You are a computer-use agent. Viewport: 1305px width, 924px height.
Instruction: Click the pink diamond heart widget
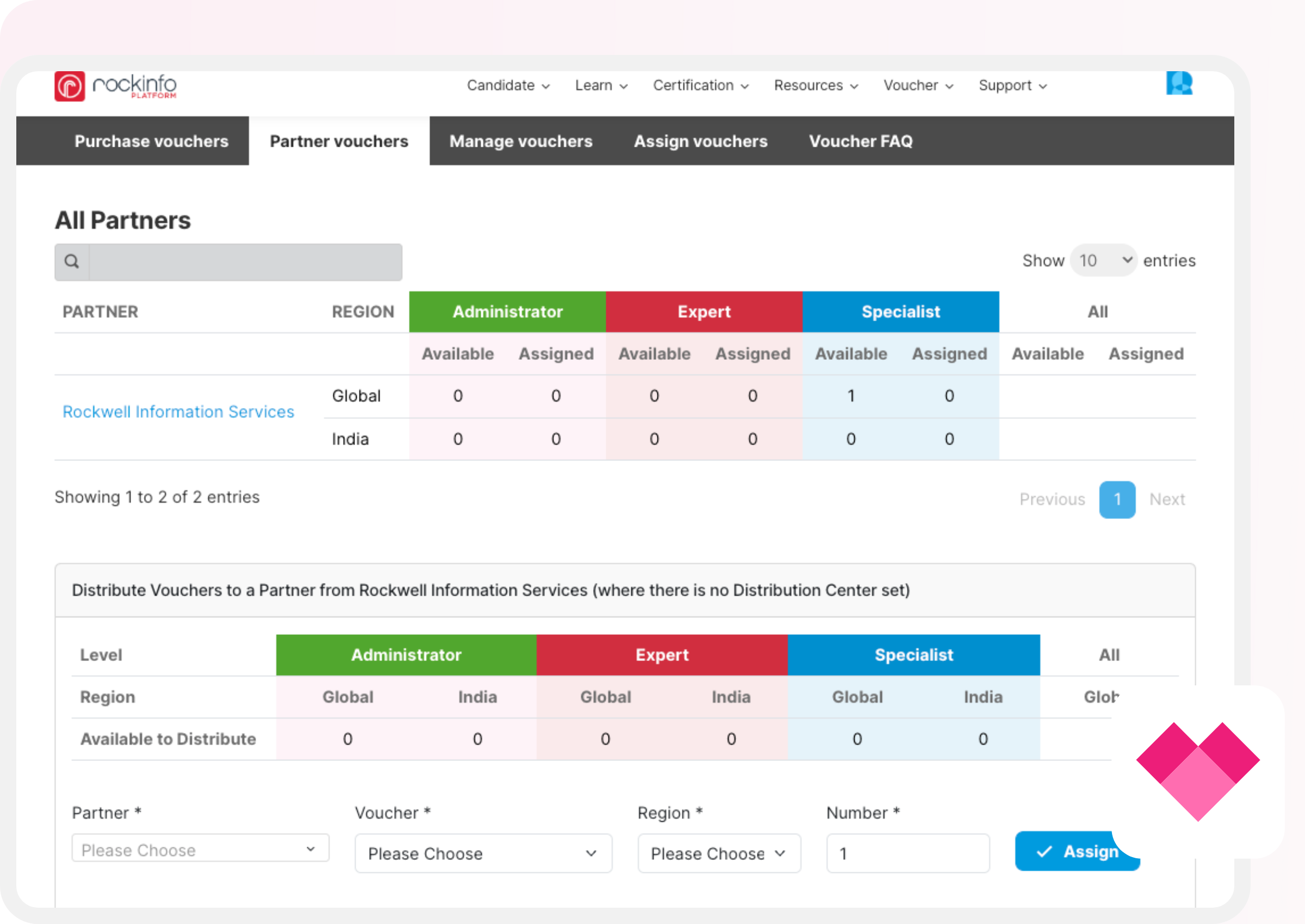[x=1197, y=771]
